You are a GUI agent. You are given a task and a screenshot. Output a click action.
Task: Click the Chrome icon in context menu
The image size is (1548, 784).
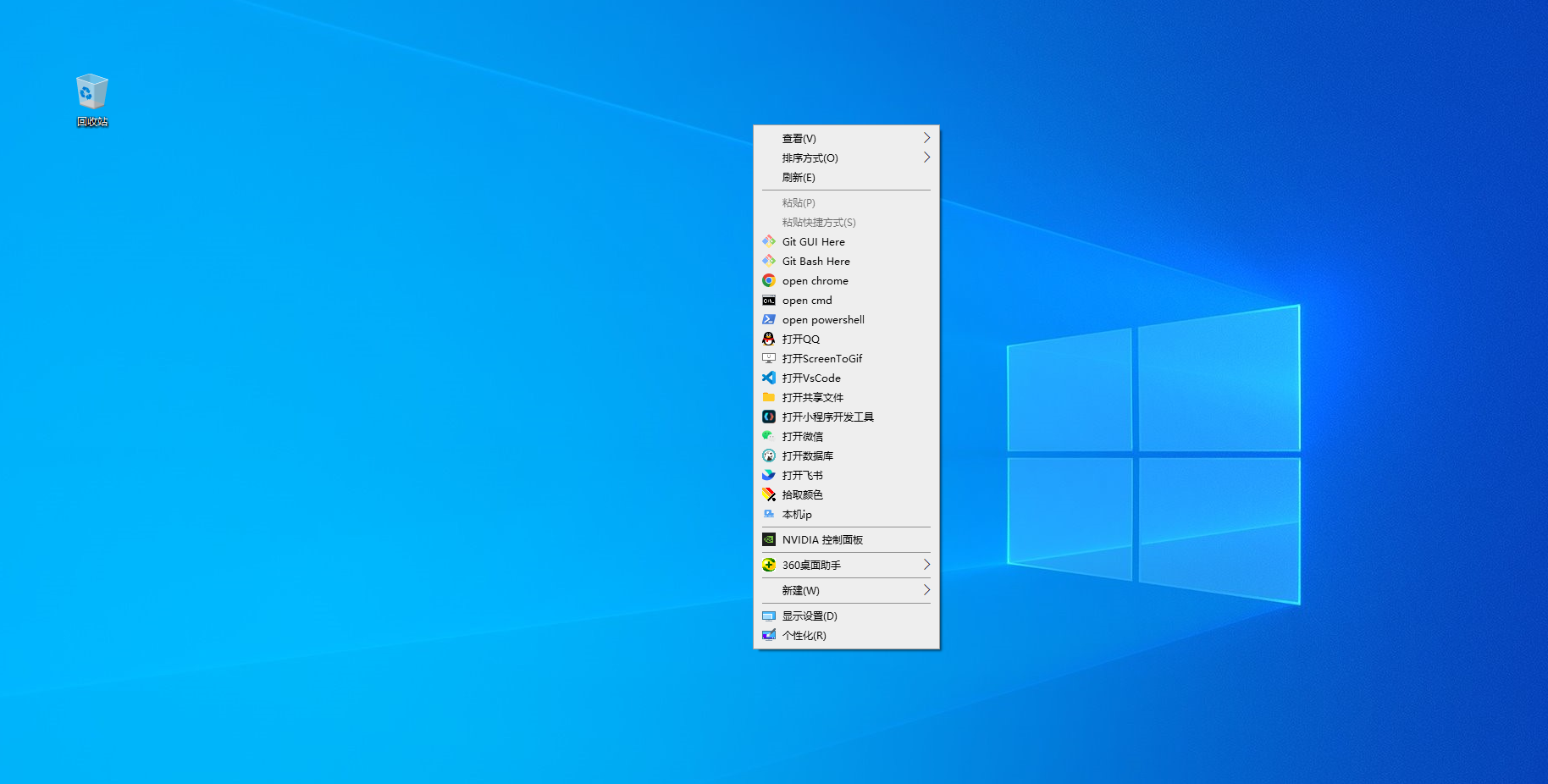(769, 280)
